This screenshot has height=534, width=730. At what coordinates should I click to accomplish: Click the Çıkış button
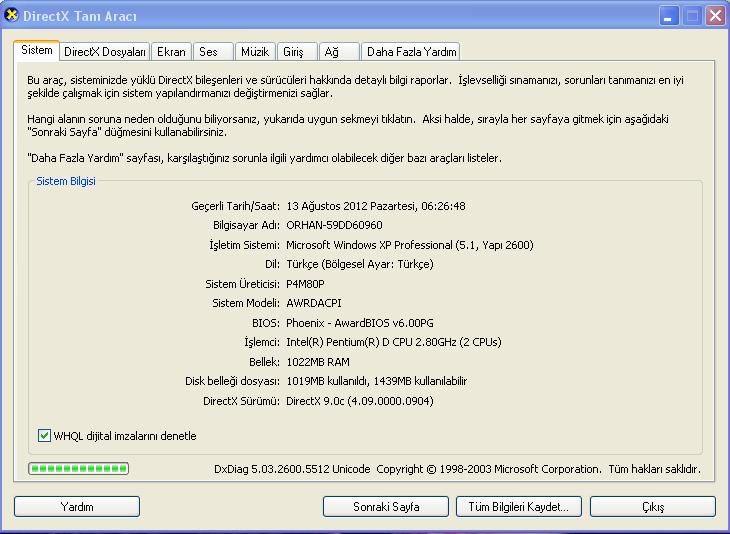(653, 507)
